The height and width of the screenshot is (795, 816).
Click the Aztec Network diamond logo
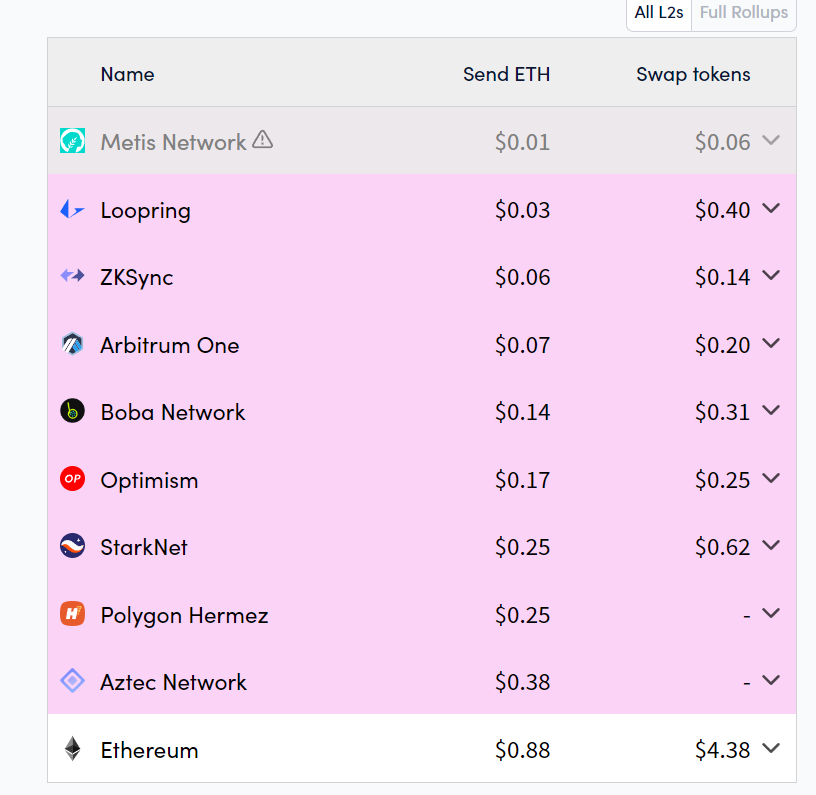pyautogui.click(x=72, y=681)
